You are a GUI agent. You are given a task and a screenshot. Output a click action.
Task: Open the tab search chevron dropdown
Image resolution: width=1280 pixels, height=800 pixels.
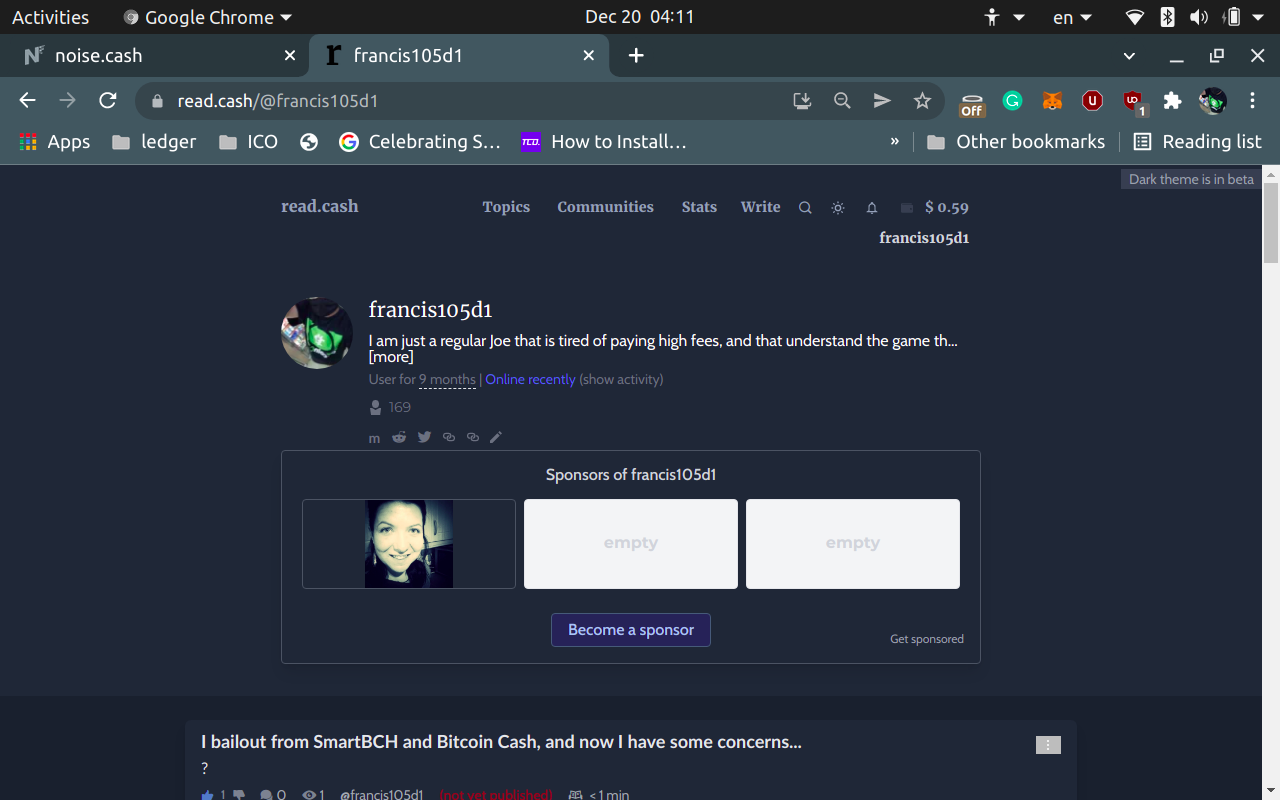pyautogui.click(x=1129, y=56)
